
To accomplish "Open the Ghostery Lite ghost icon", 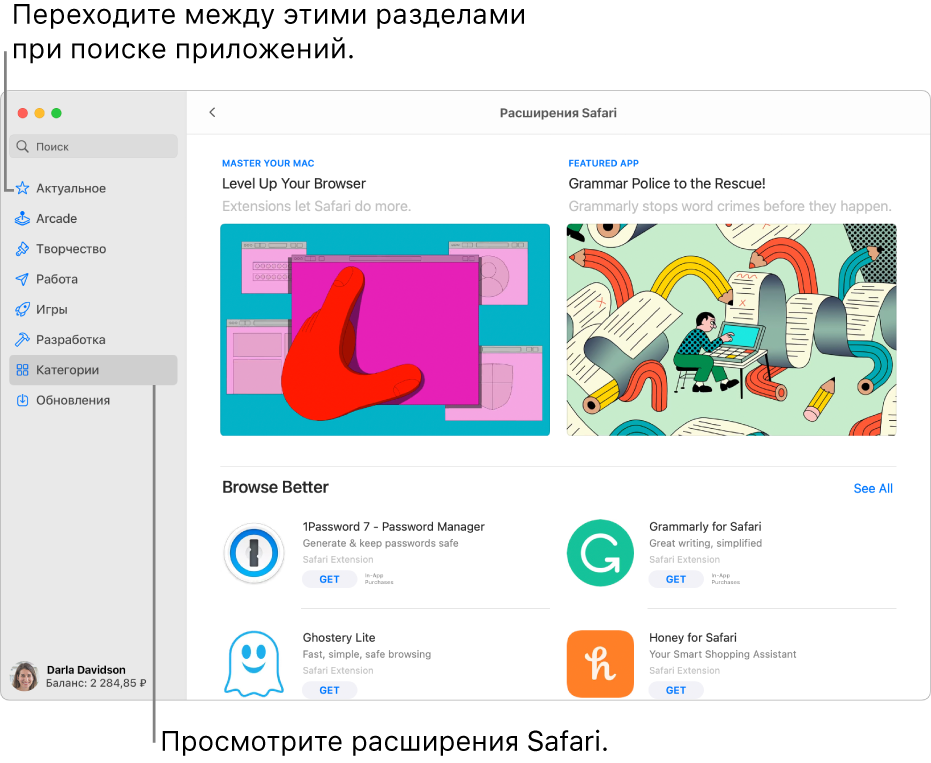I will click(x=254, y=664).
